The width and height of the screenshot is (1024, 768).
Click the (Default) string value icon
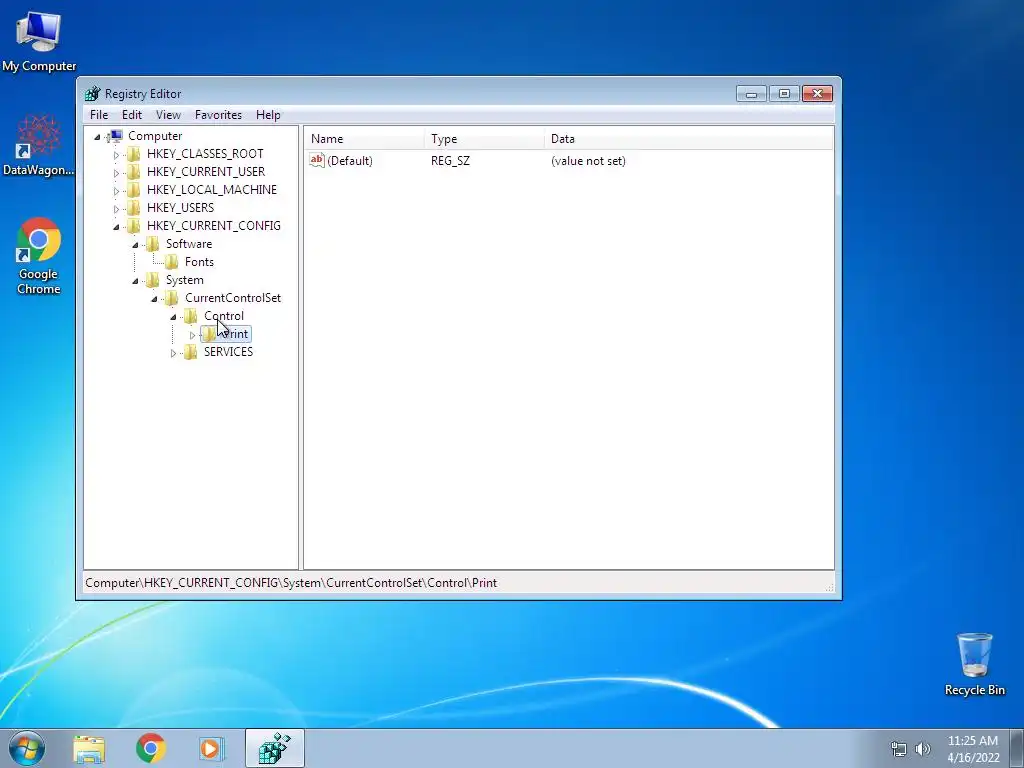click(317, 160)
